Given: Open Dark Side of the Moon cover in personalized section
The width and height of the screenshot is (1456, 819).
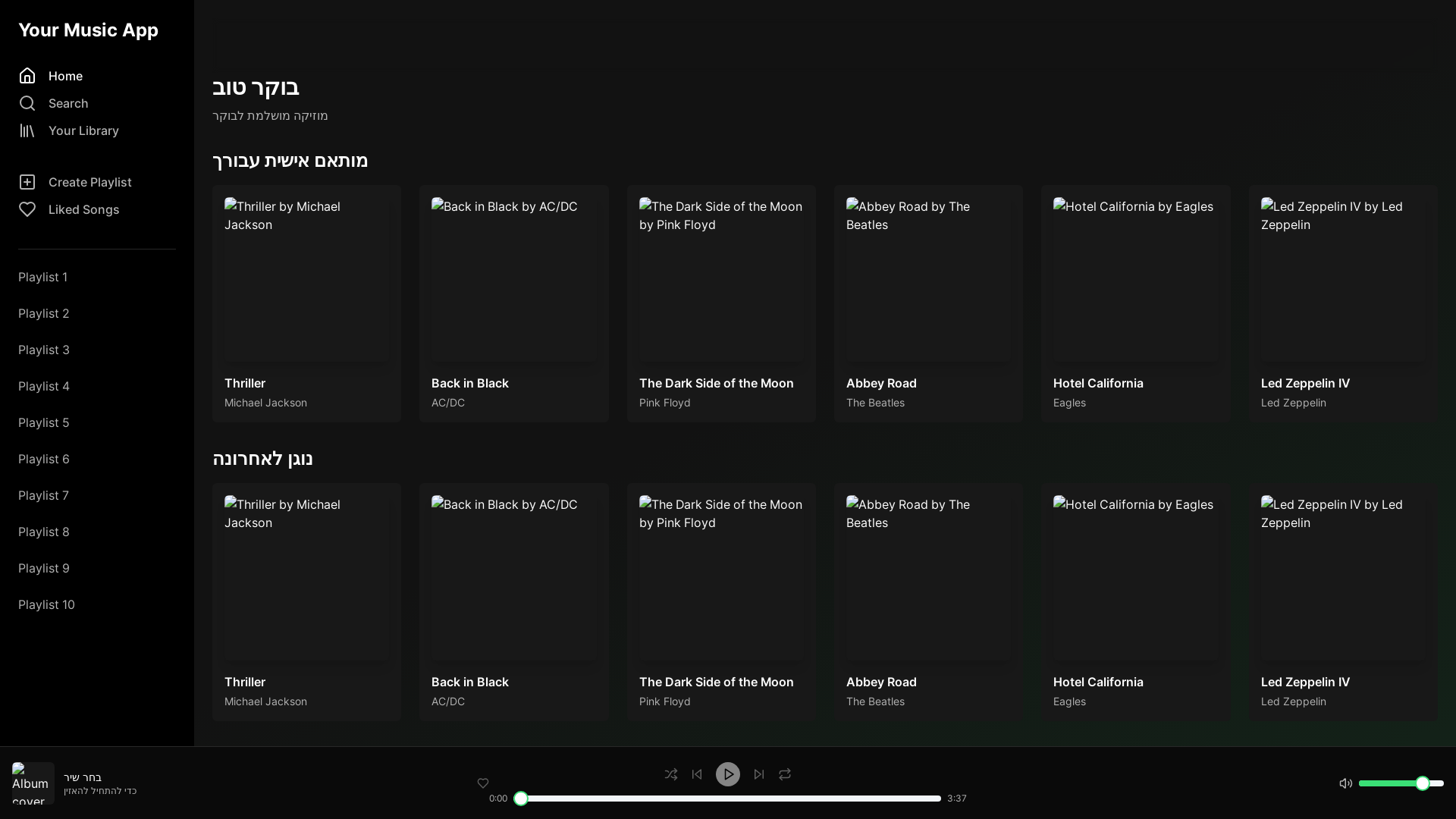Looking at the screenshot, I should [x=721, y=279].
